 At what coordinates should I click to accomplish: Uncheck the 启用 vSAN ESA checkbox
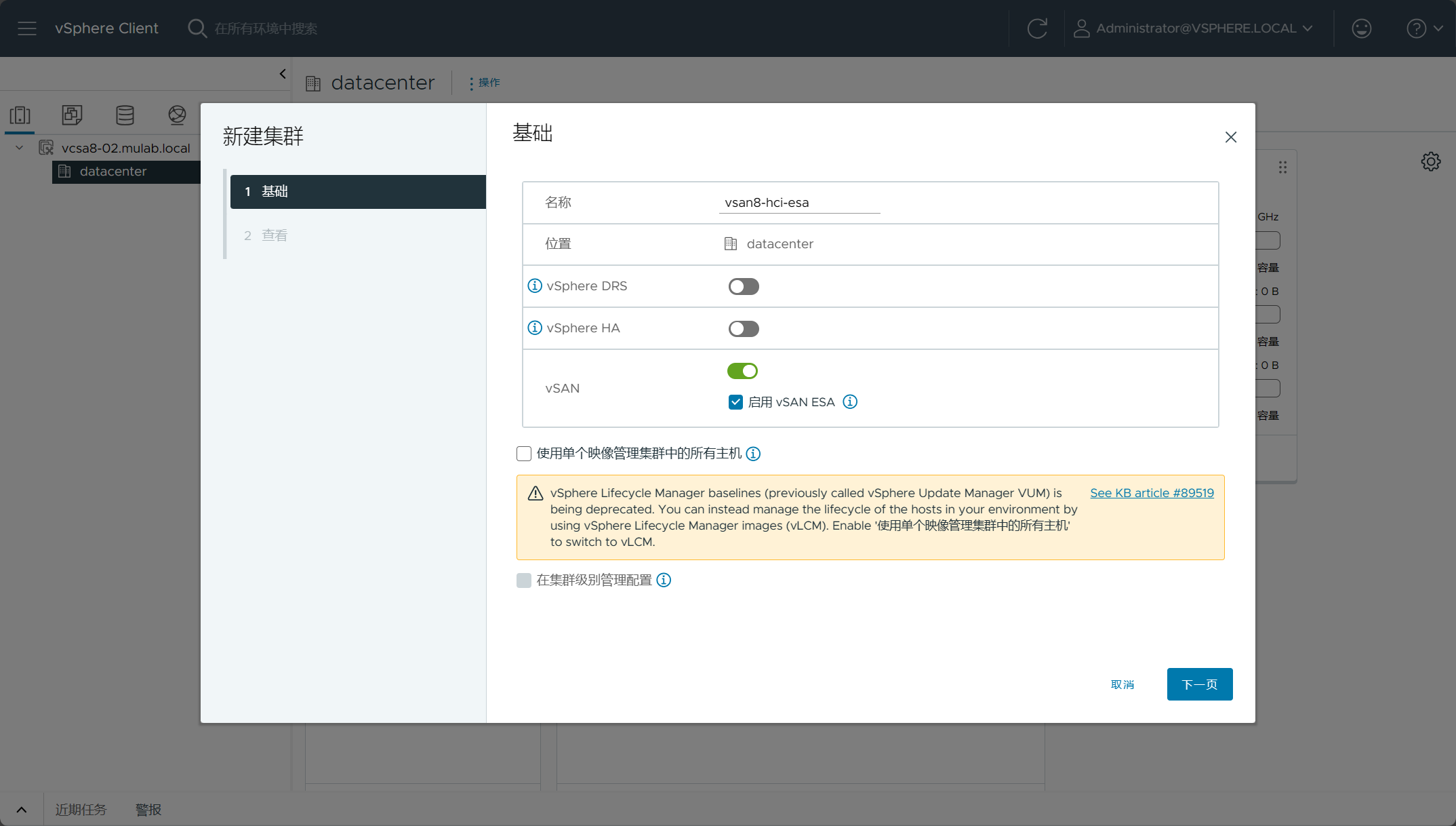coord(735,401)
